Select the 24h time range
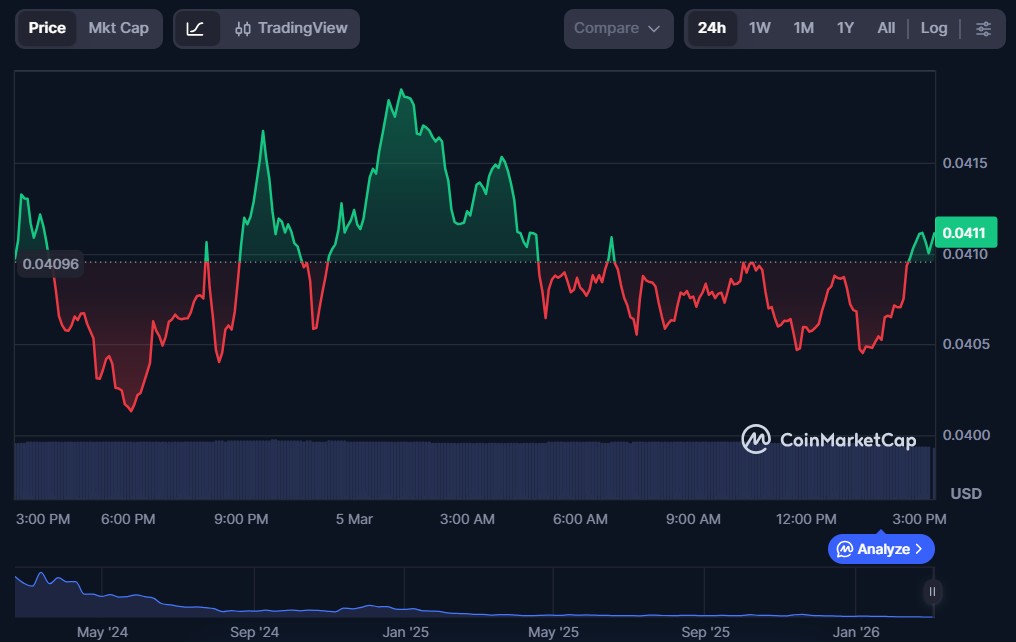 click(x=711, y=28)
